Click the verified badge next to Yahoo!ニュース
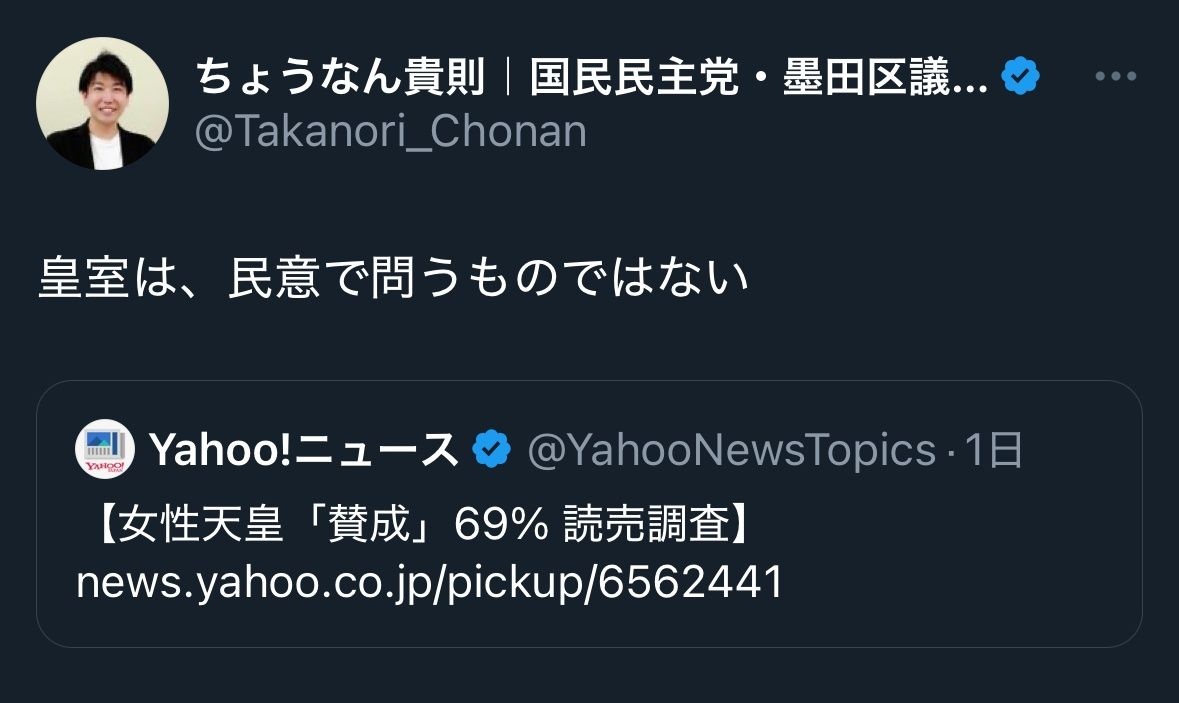Viewport: 1179px width, 703px height. coord(491,450)
